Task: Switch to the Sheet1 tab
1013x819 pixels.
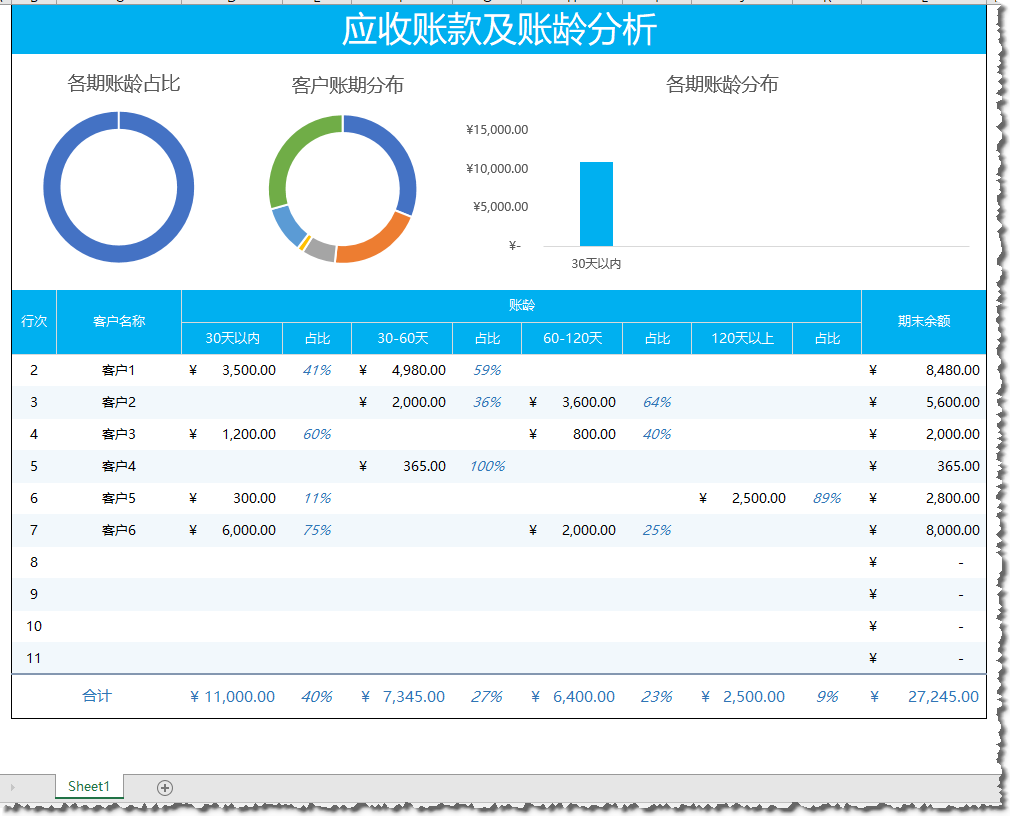Action: (x=89, y=786)
